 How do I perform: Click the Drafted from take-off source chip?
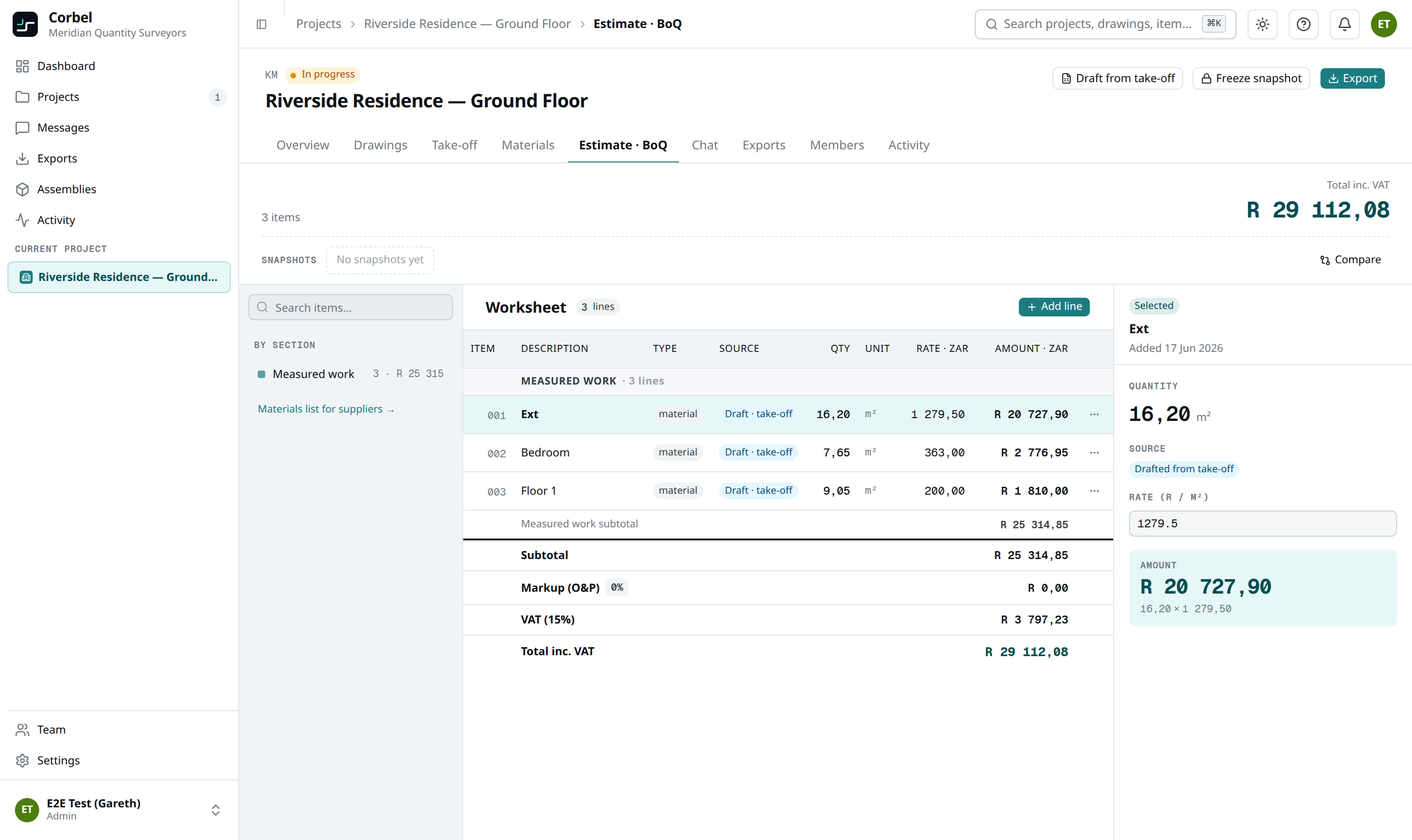(x=1184, y=469)
